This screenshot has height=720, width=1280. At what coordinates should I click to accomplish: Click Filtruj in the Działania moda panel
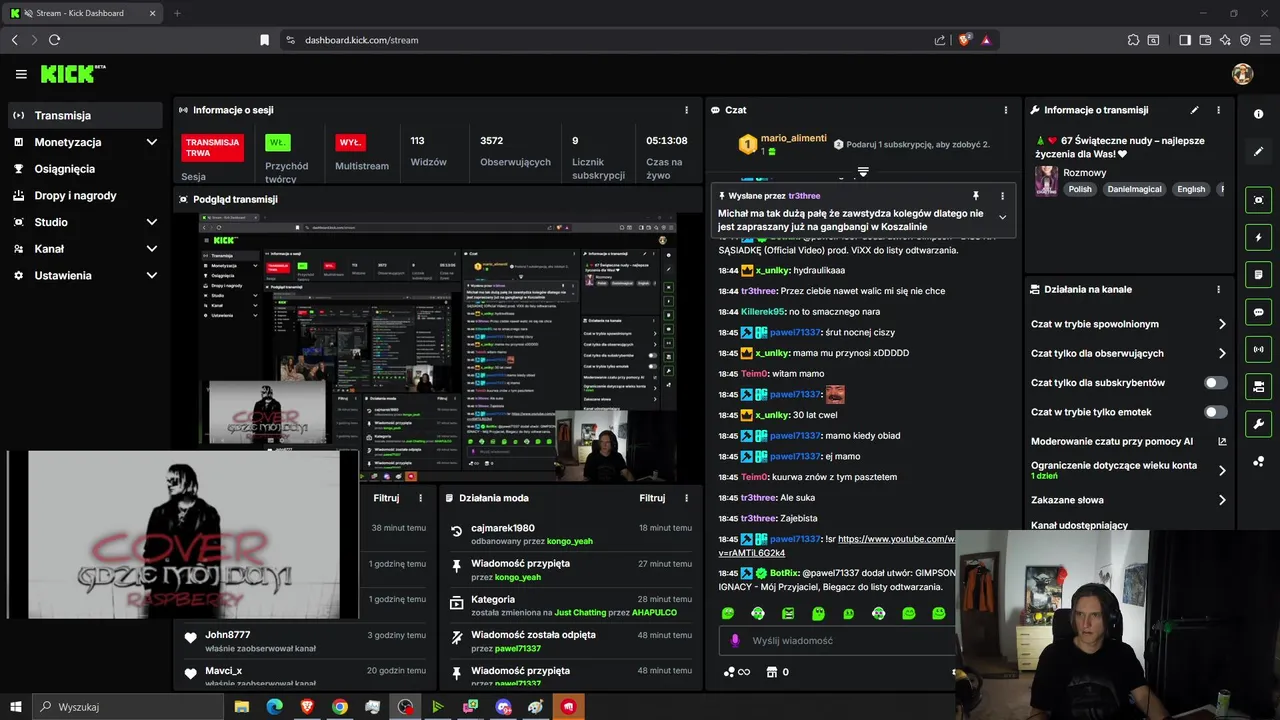coord(652,498)
